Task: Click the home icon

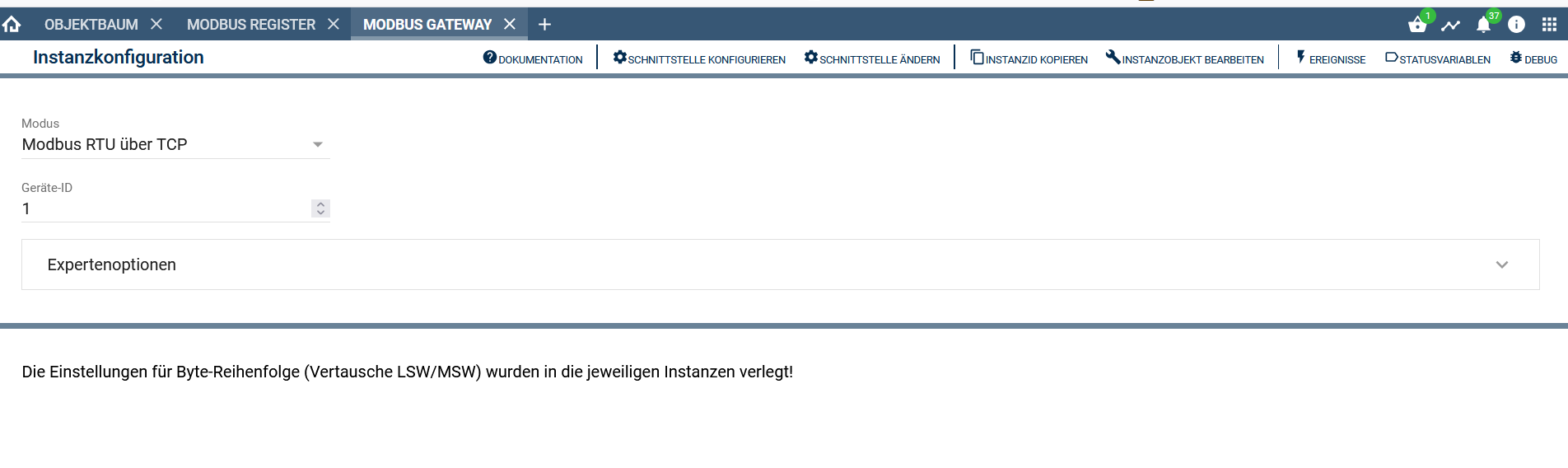Action: point(12,25)
